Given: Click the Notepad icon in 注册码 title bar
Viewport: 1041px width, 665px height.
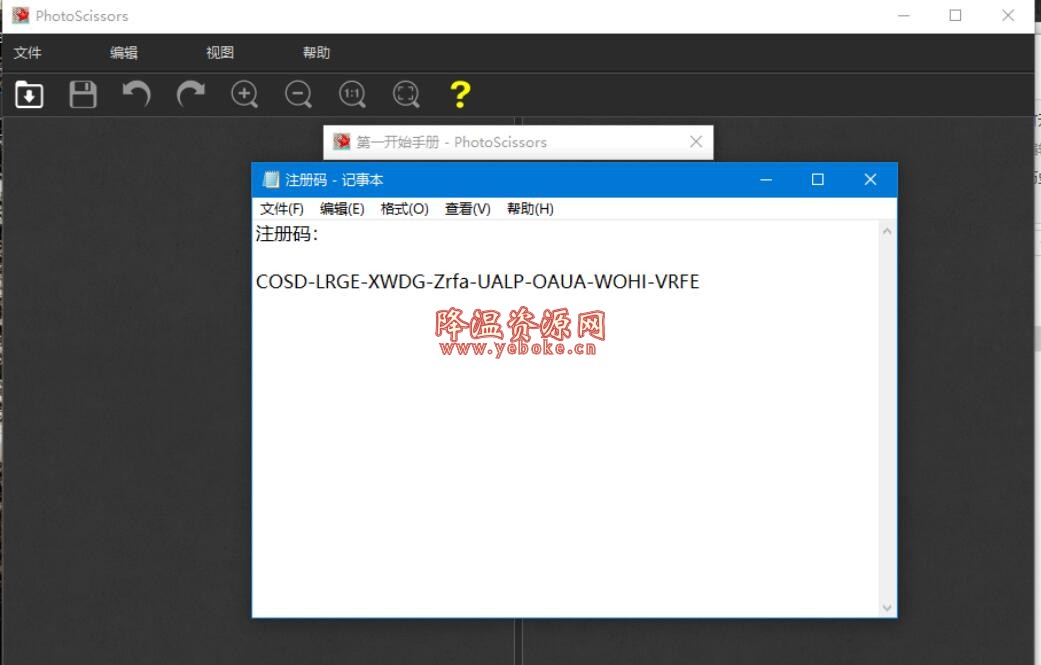Looking at the screenshot, I should pos(271,179).
